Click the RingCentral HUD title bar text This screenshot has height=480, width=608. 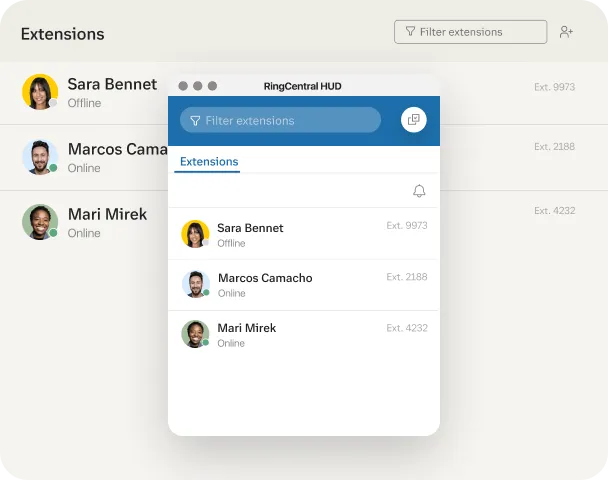coord(302,86)
